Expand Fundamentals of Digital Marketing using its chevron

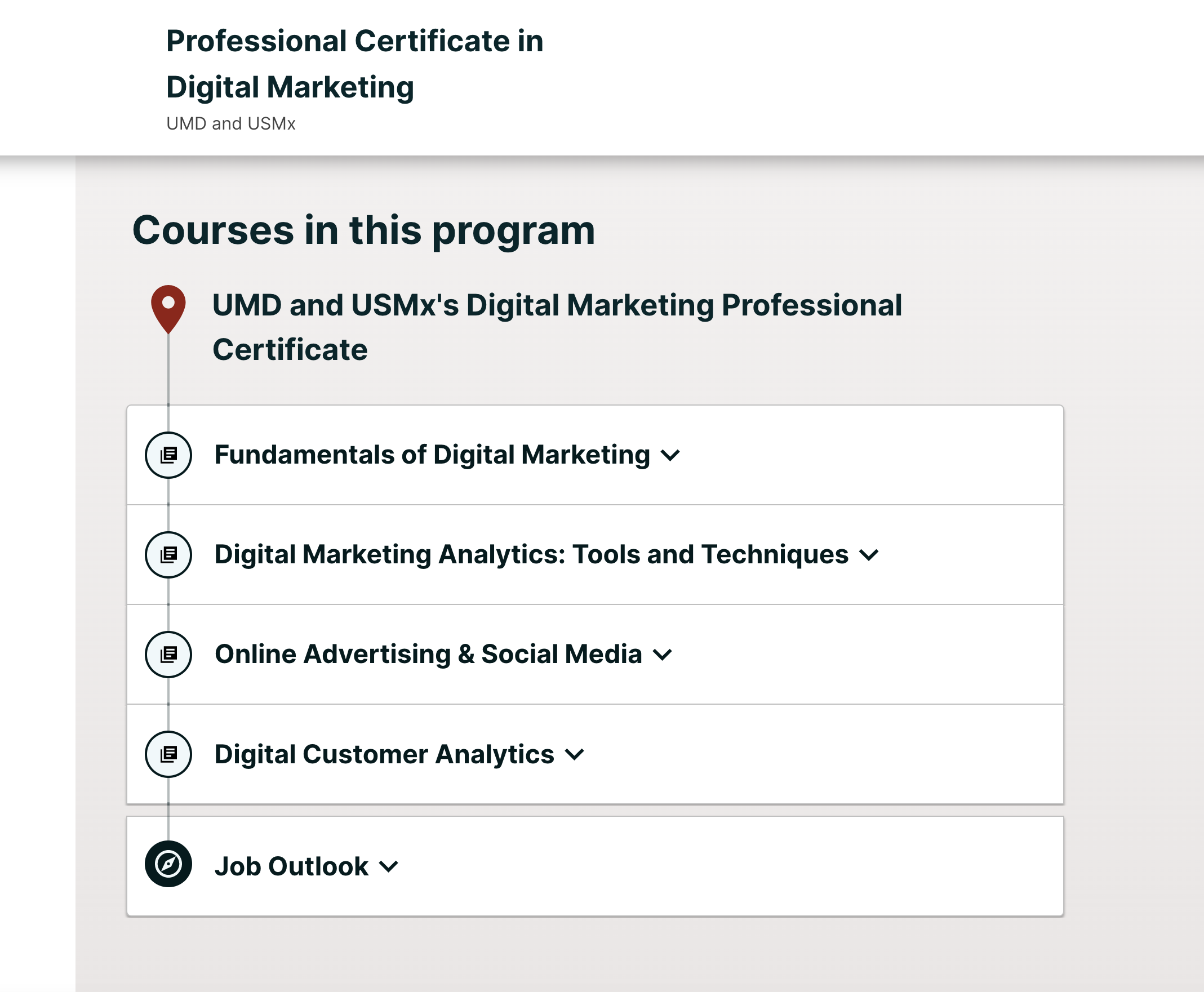pyautogui.click(x=670, y=455)
